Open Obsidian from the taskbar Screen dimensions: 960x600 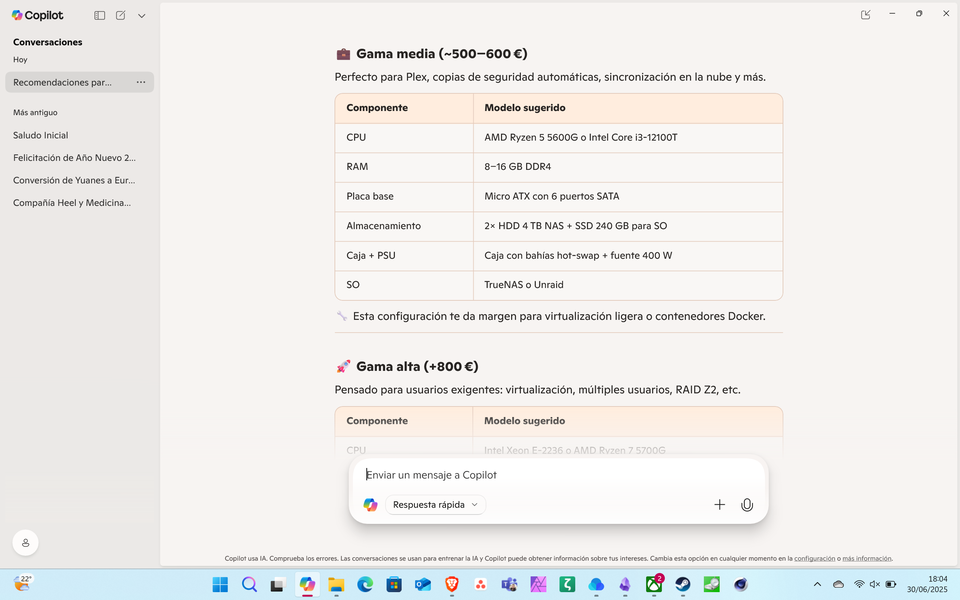[x=624, y=585]
